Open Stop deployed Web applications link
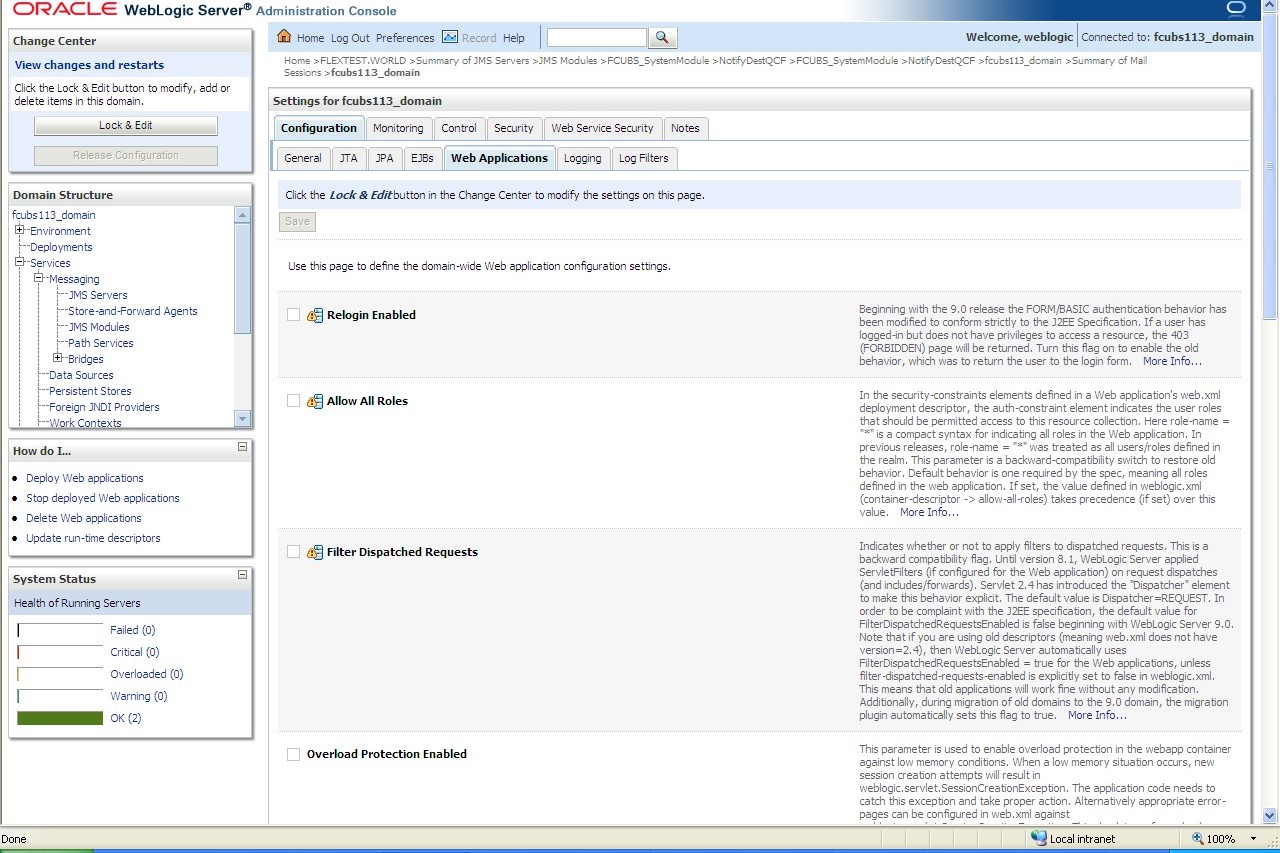This screenshot has height=853, width=1280. click(x=103, y=498)
